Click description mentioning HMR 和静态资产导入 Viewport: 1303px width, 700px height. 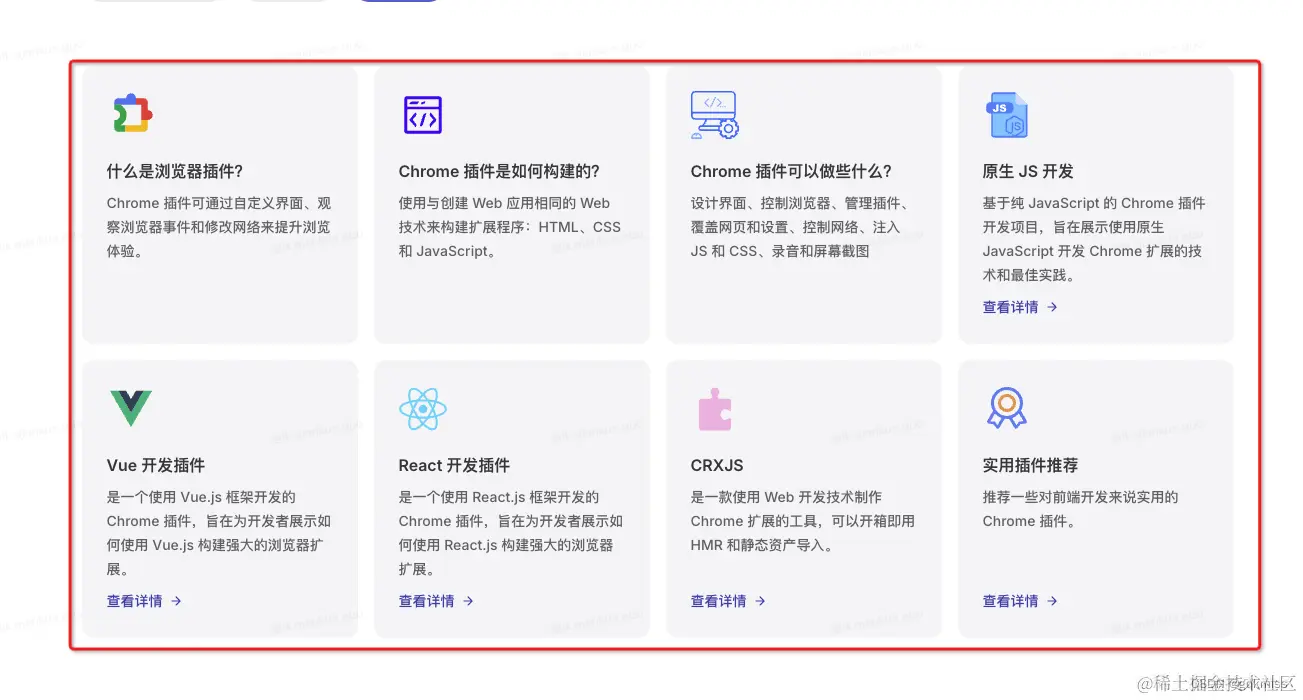pyautogui.click(x=803, y=521)
